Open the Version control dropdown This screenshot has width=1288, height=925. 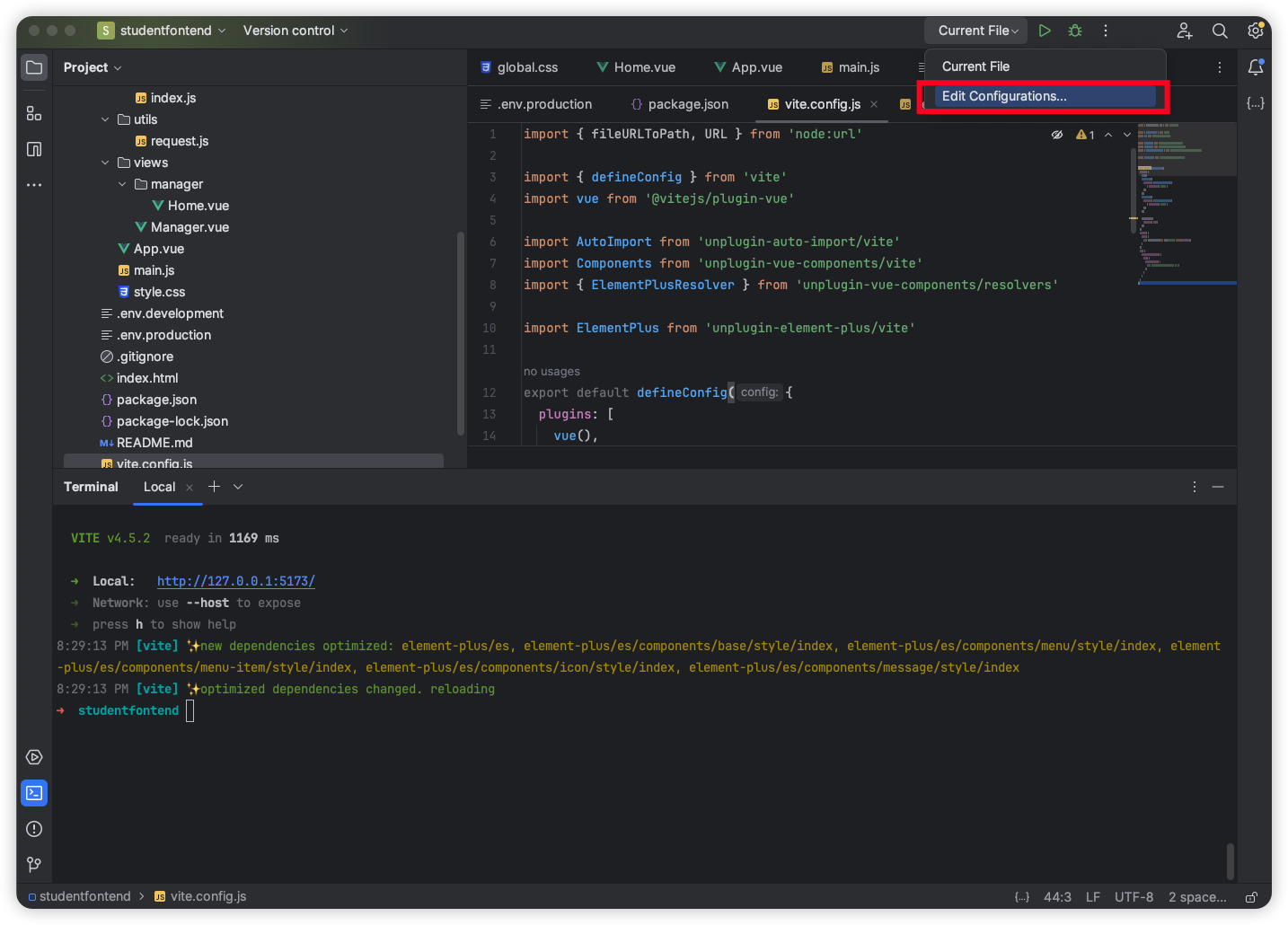point(295,31)
